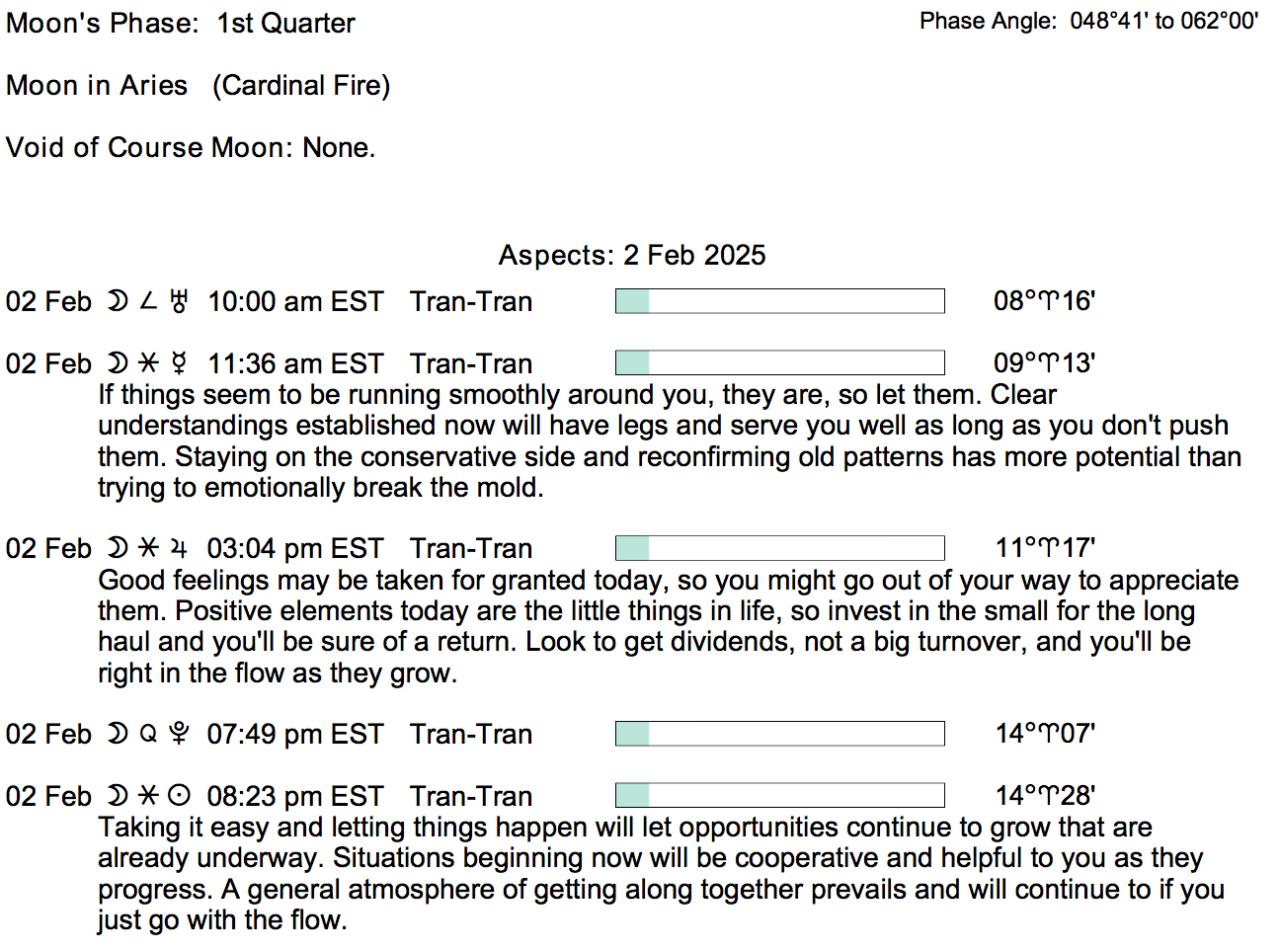Screen dimensions: 1280x952
Task: Click the Uranus glyph in the 10:00 am aspect
Action: click(x=179, y=301)
